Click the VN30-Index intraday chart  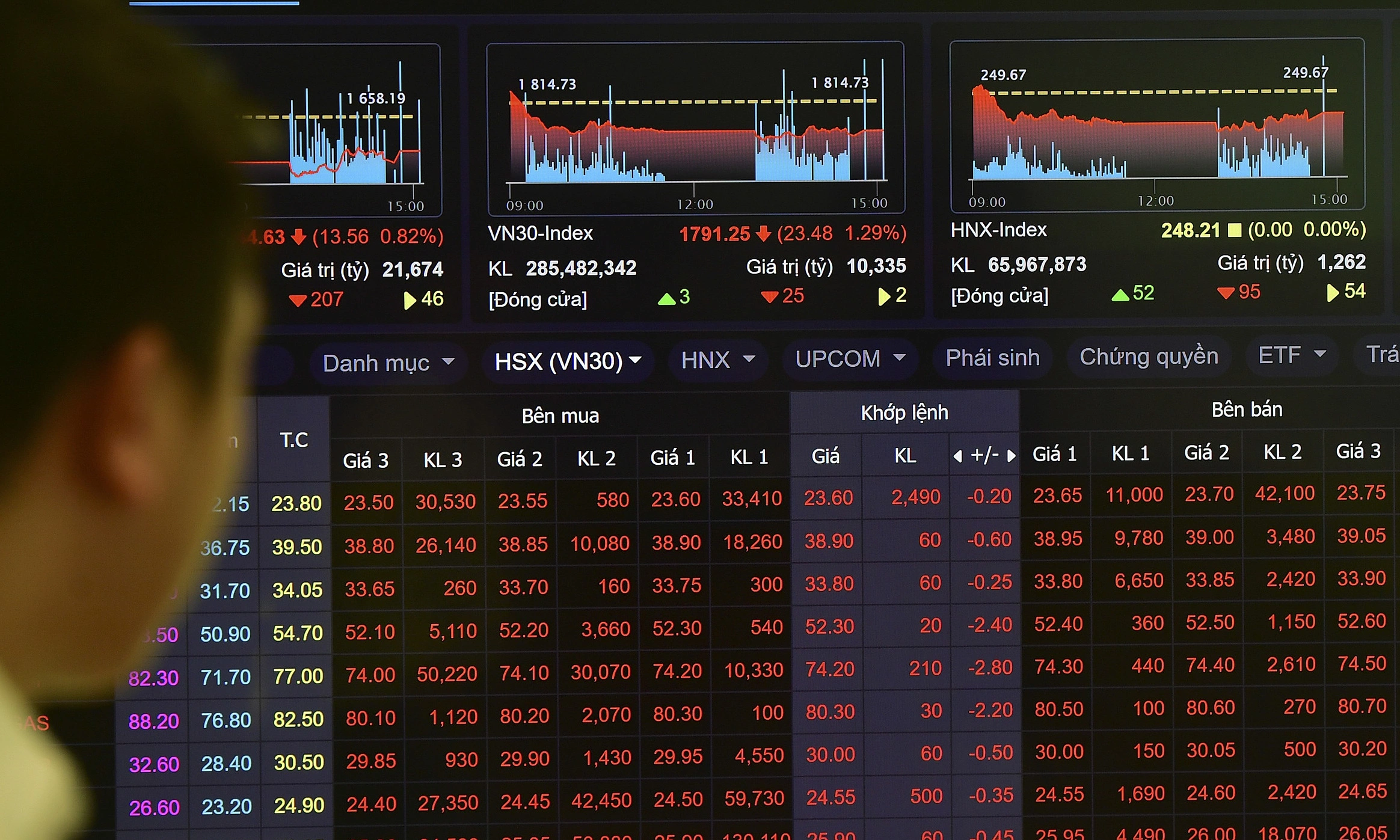(696, 128)
